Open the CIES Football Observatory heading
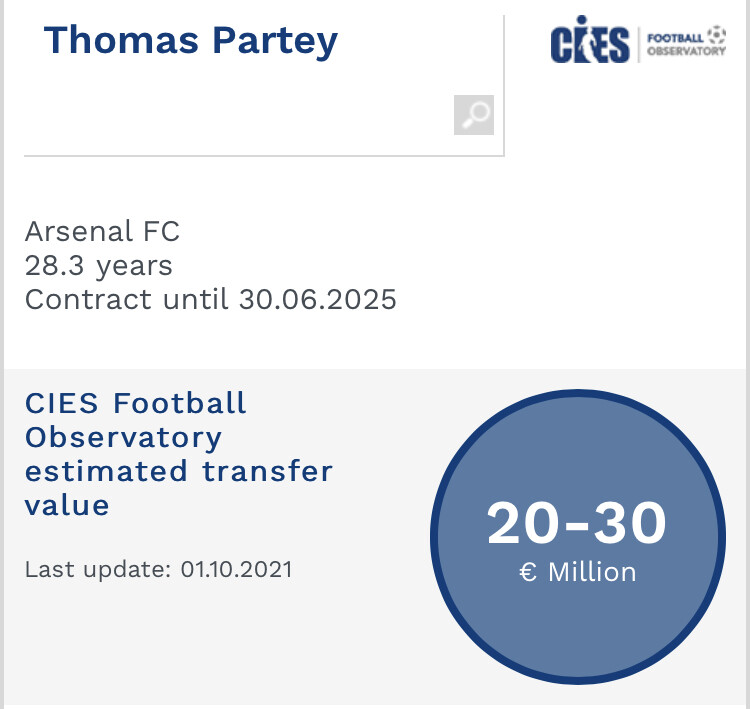Image resolution: width=750 pixels, height=709 pixels. 135,420
